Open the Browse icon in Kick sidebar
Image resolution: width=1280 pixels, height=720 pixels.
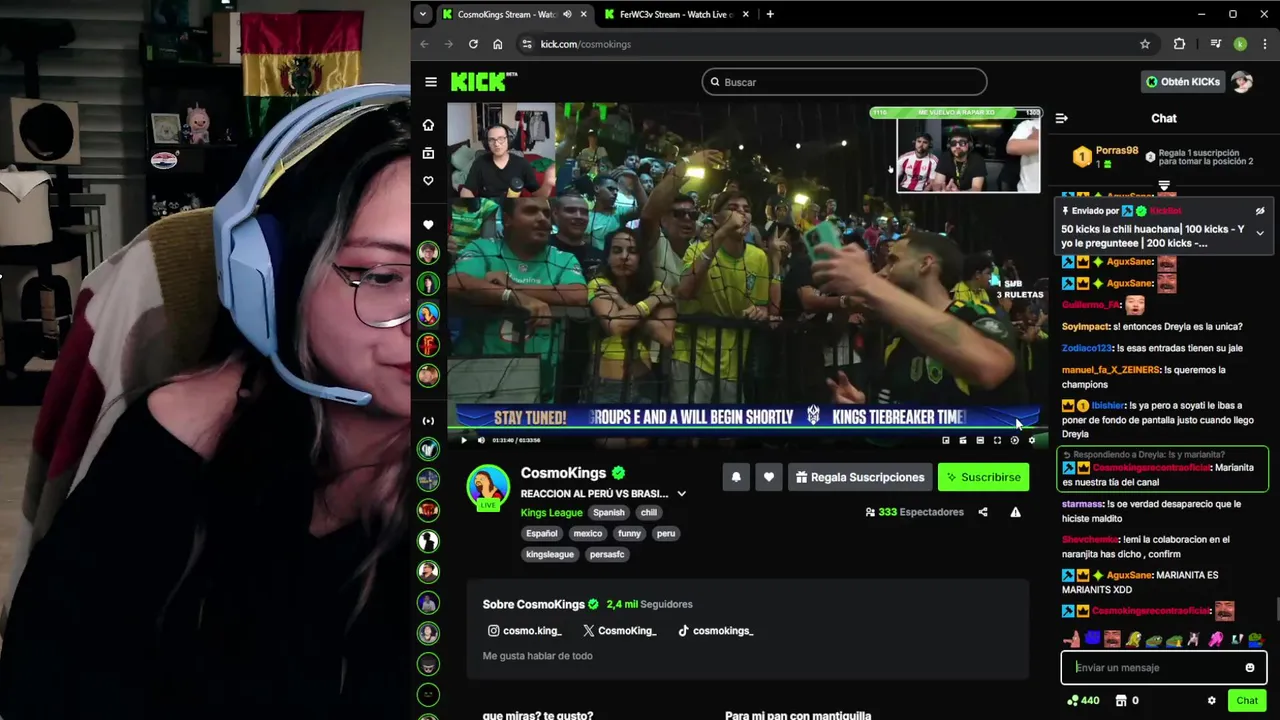[428, 153]
